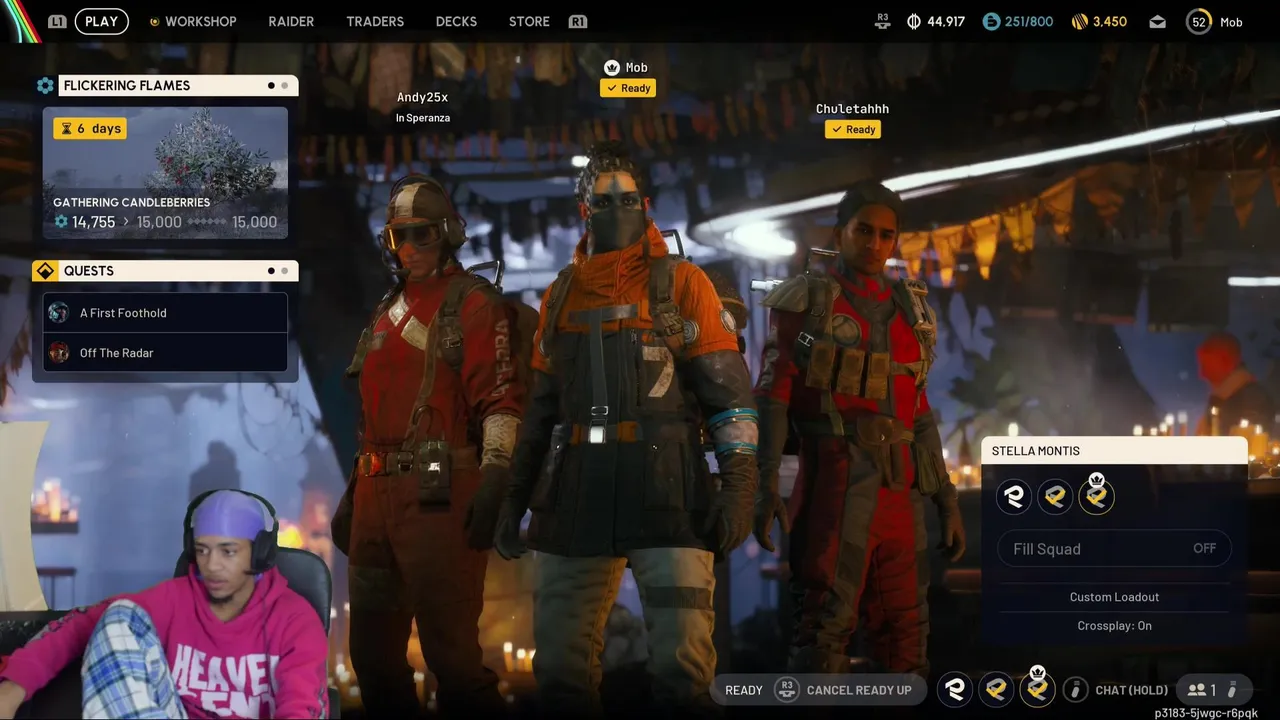The height and width of the screenshot is (720, 1280).
Task: Click the CHAT (HOLD) label
Action: click(1131, 690)
